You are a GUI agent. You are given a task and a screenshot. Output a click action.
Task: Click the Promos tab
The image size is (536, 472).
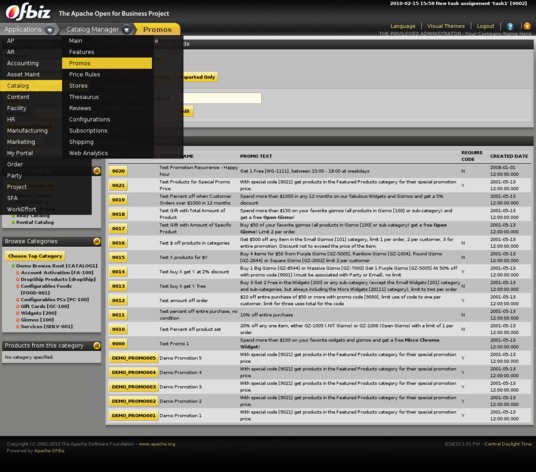tap(157, 29)
